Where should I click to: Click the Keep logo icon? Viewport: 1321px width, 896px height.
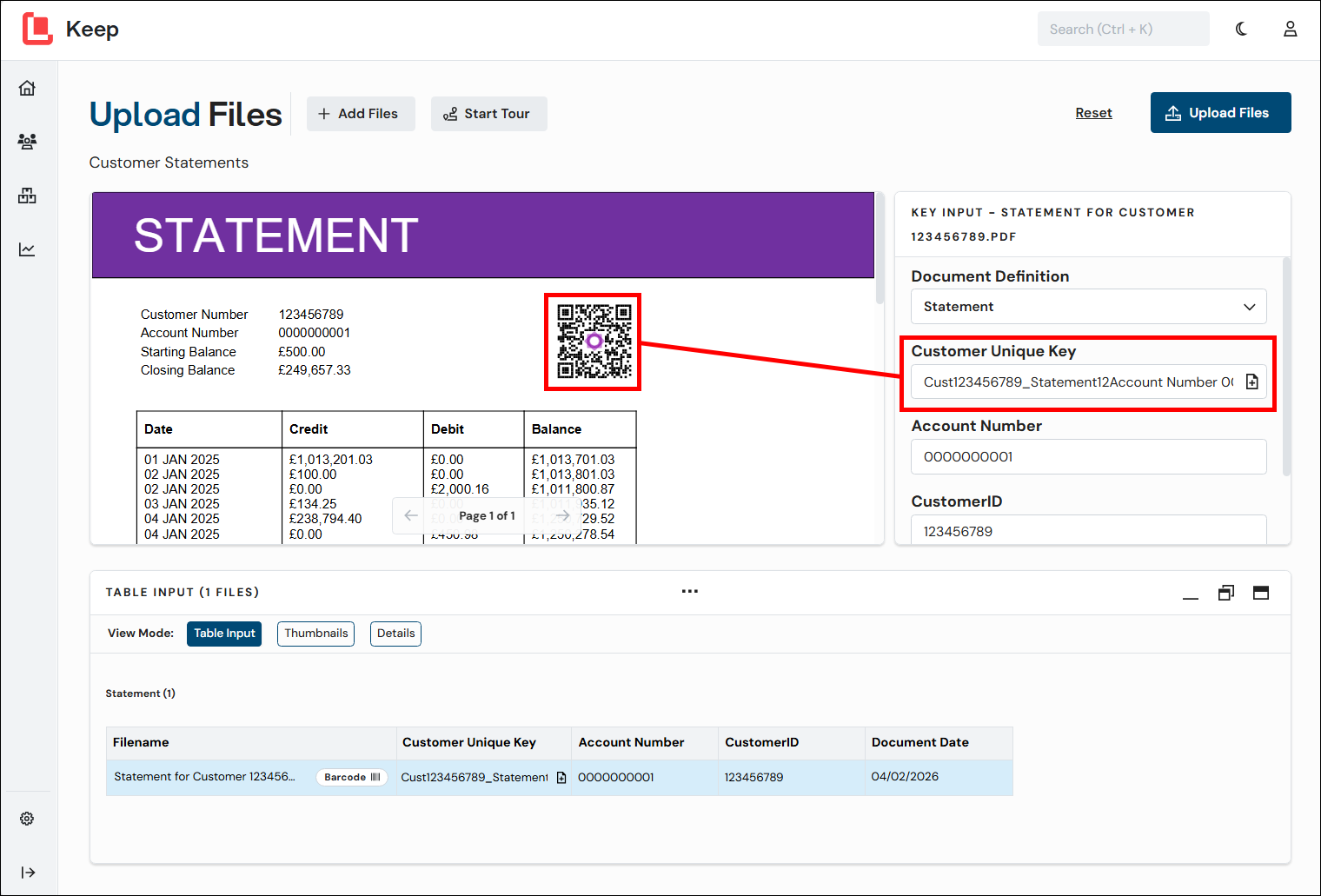pos(37,29)
